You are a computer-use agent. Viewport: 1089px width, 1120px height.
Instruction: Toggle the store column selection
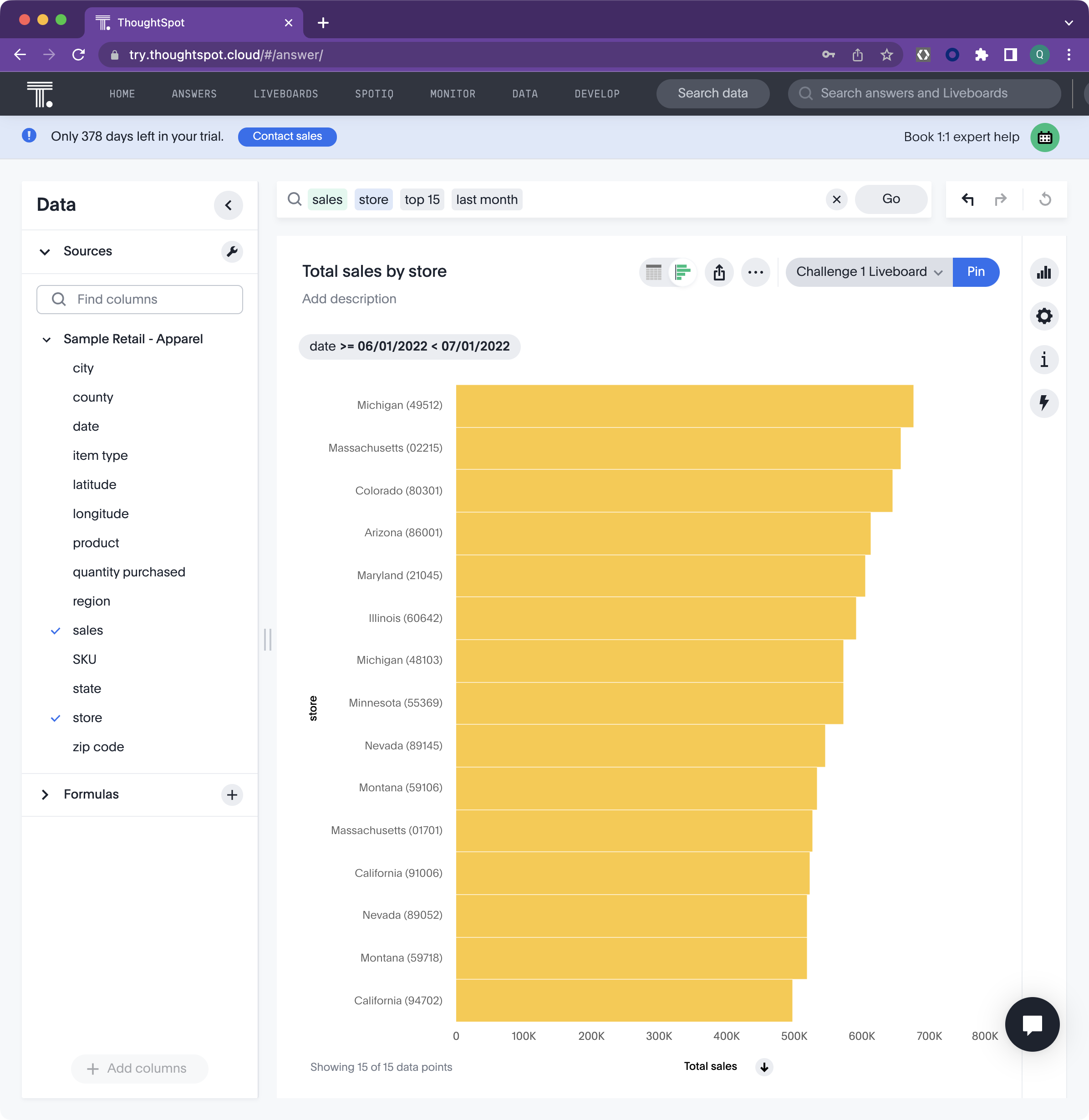click(x=87, y=718)
